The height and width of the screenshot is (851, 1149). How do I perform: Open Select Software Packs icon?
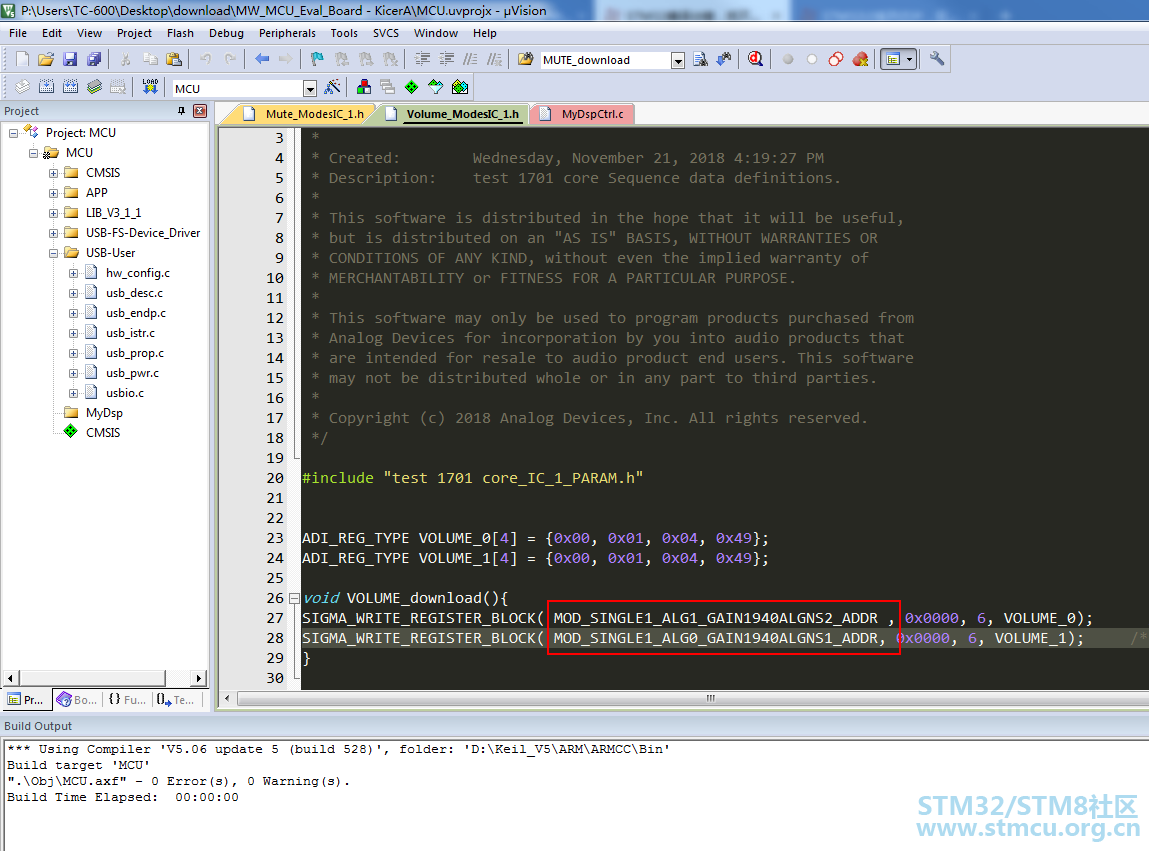point(436,87)
